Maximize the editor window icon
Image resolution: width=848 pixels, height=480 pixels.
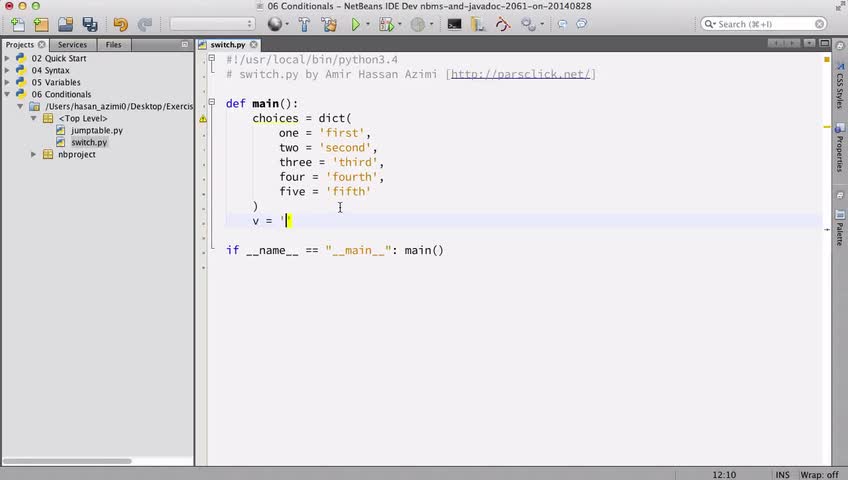(825, 43)
